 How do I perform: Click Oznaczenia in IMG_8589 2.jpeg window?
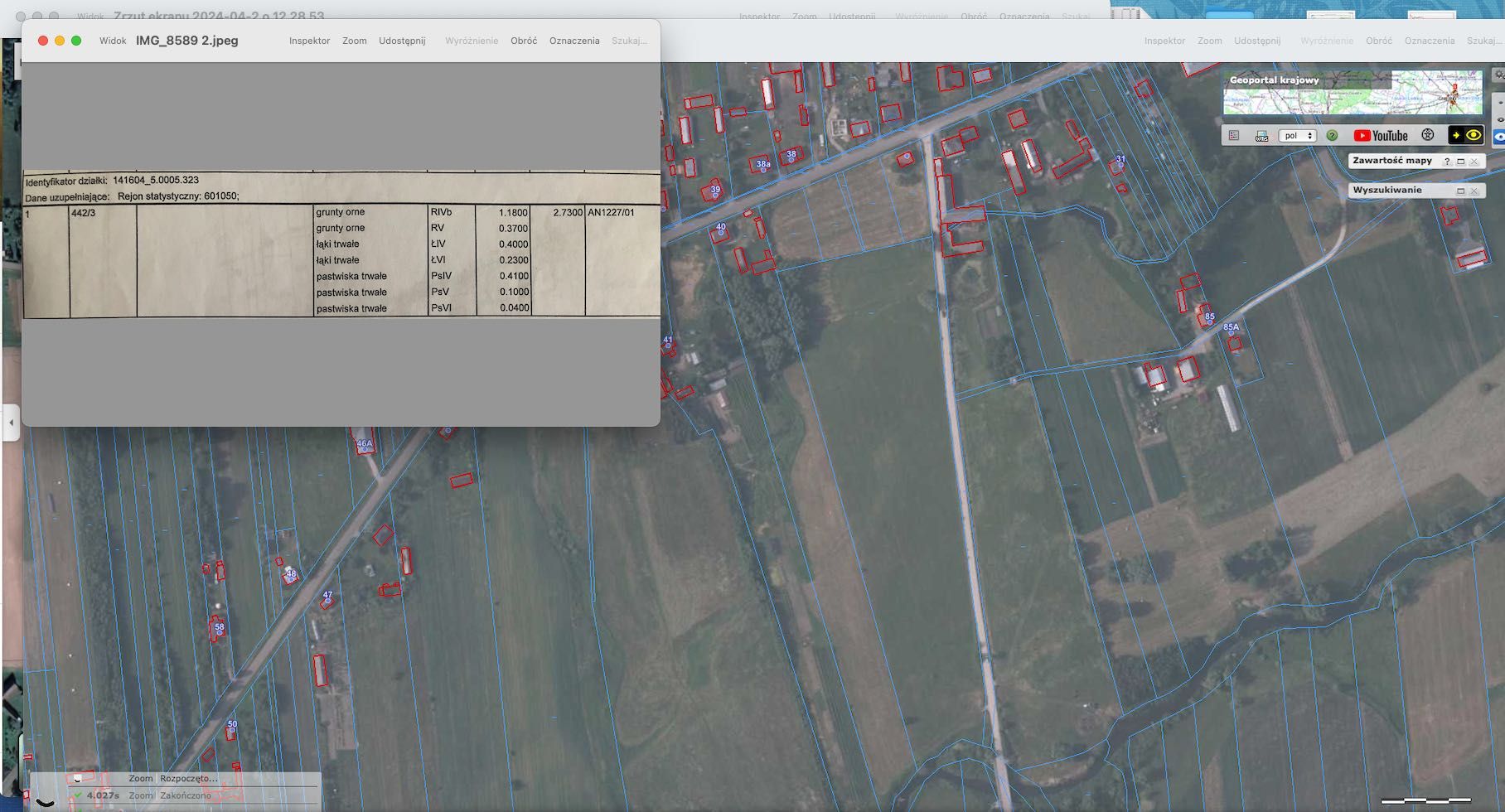point(574,41)
